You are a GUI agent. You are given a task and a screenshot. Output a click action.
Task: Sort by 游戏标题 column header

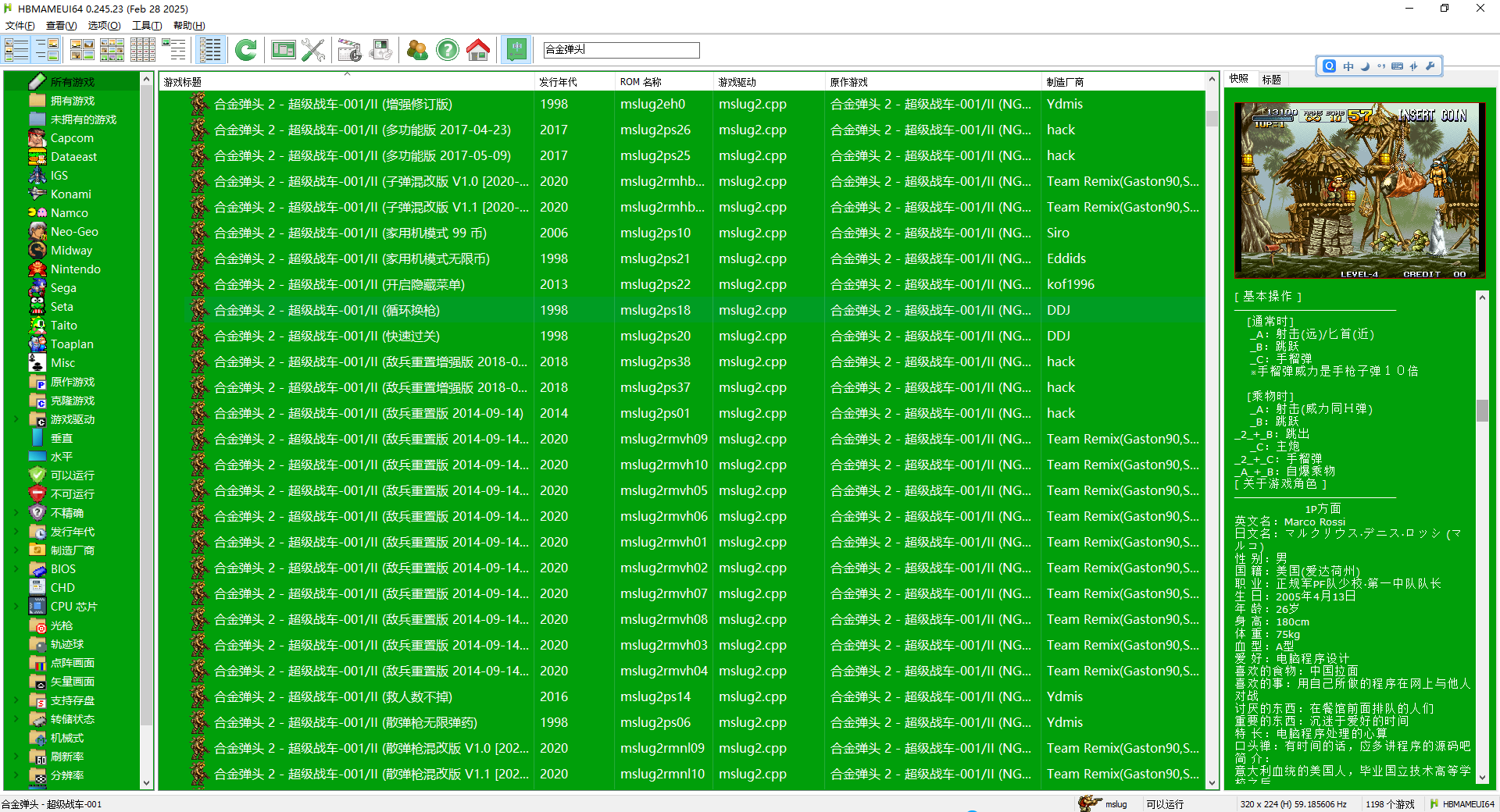tap(347, 81)
